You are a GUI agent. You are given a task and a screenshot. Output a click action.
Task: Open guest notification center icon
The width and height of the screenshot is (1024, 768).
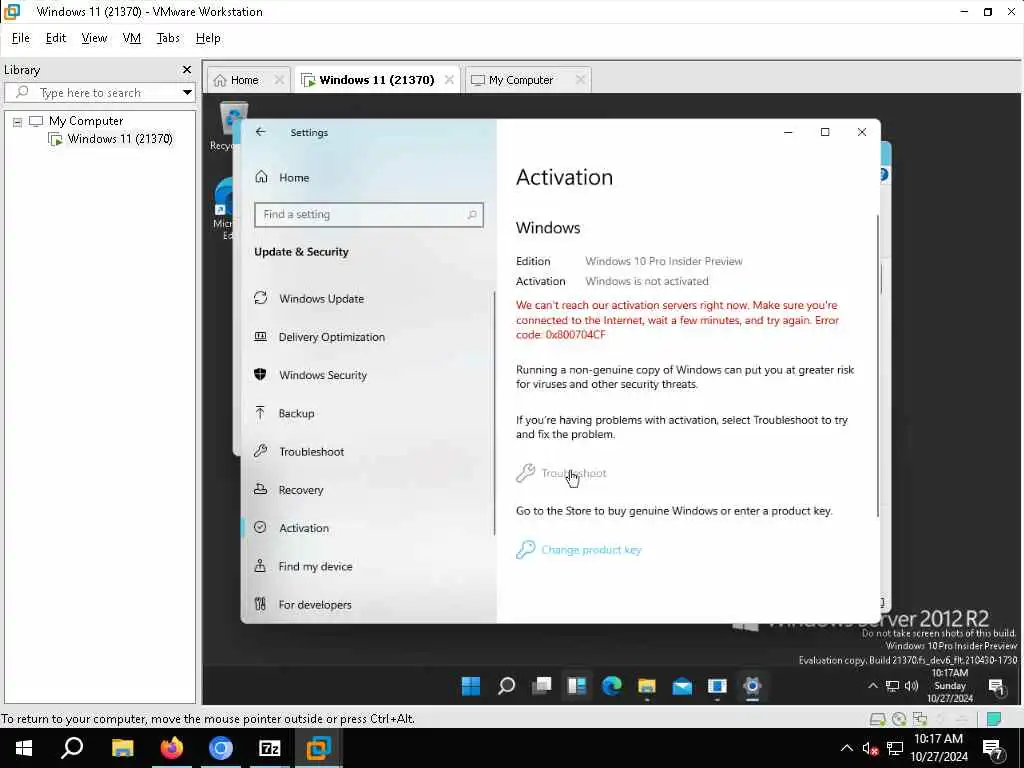(x=996, y=686)
